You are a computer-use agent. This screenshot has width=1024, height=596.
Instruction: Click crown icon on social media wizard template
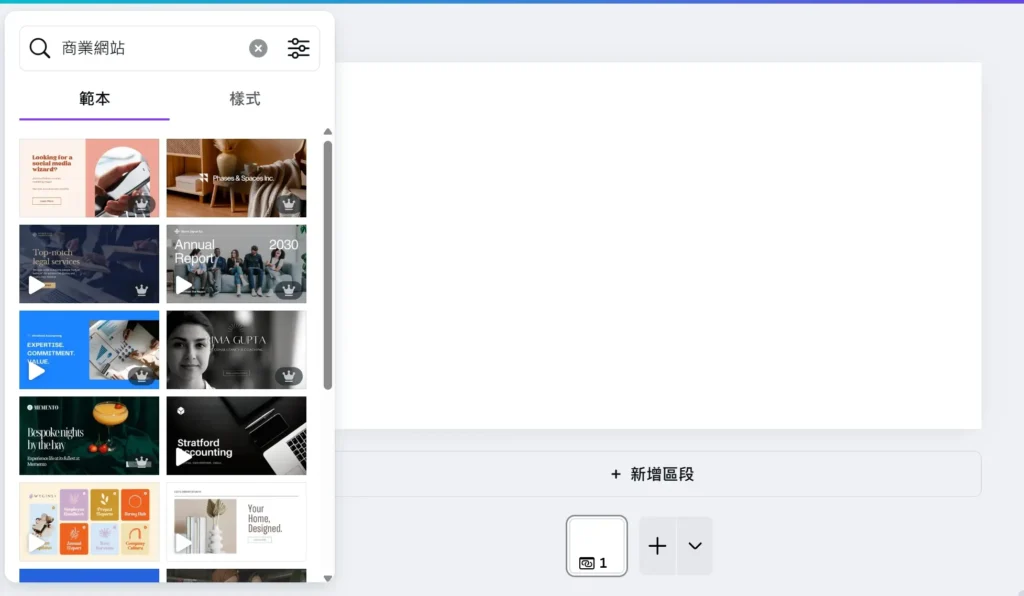(x=142, y=204)
